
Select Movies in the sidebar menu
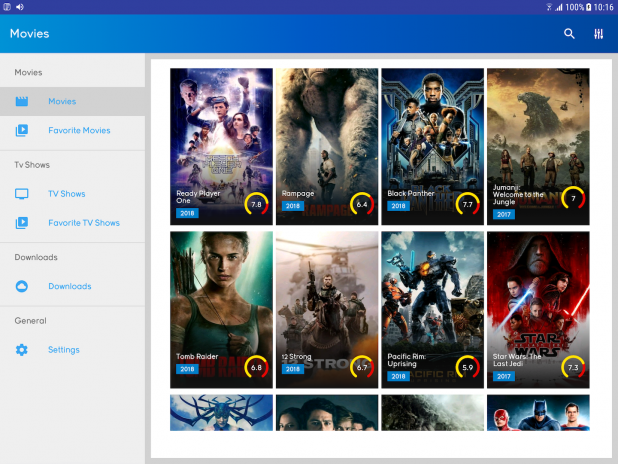(73, 101)
